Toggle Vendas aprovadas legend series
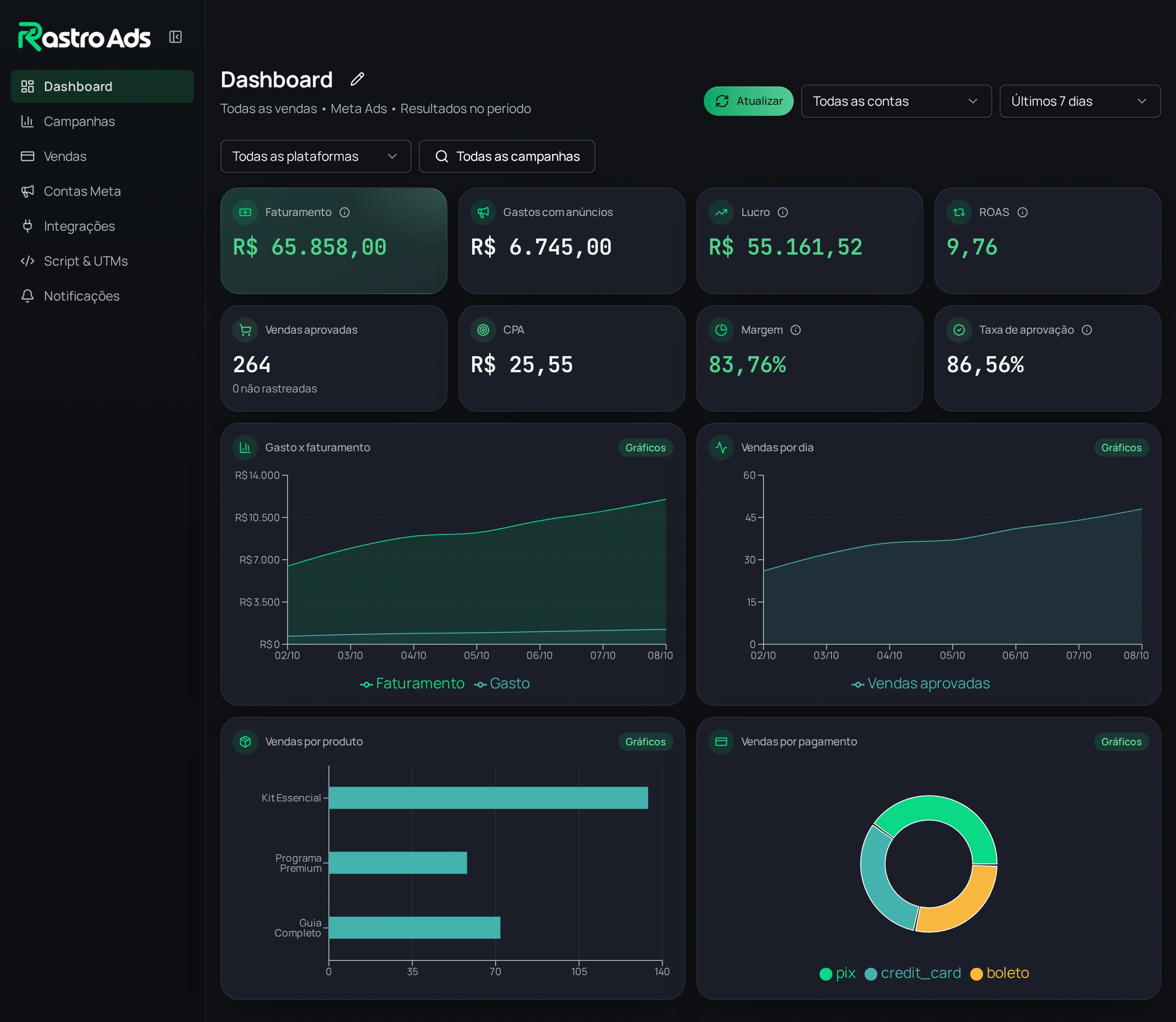Image resolution: width=1176 pixels, height=1022 pixels. pyautogui.click(x=921, y=683)
